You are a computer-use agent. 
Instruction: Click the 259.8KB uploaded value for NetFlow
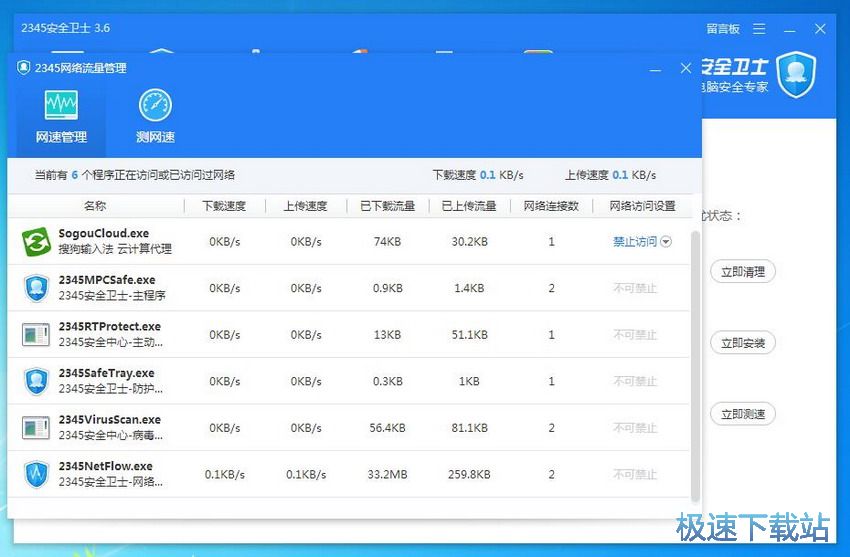(x=469, y=475)
